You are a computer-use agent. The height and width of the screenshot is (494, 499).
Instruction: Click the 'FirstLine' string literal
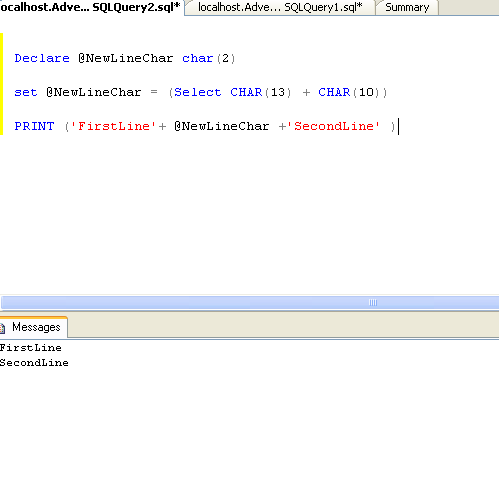tap(113, 126)
